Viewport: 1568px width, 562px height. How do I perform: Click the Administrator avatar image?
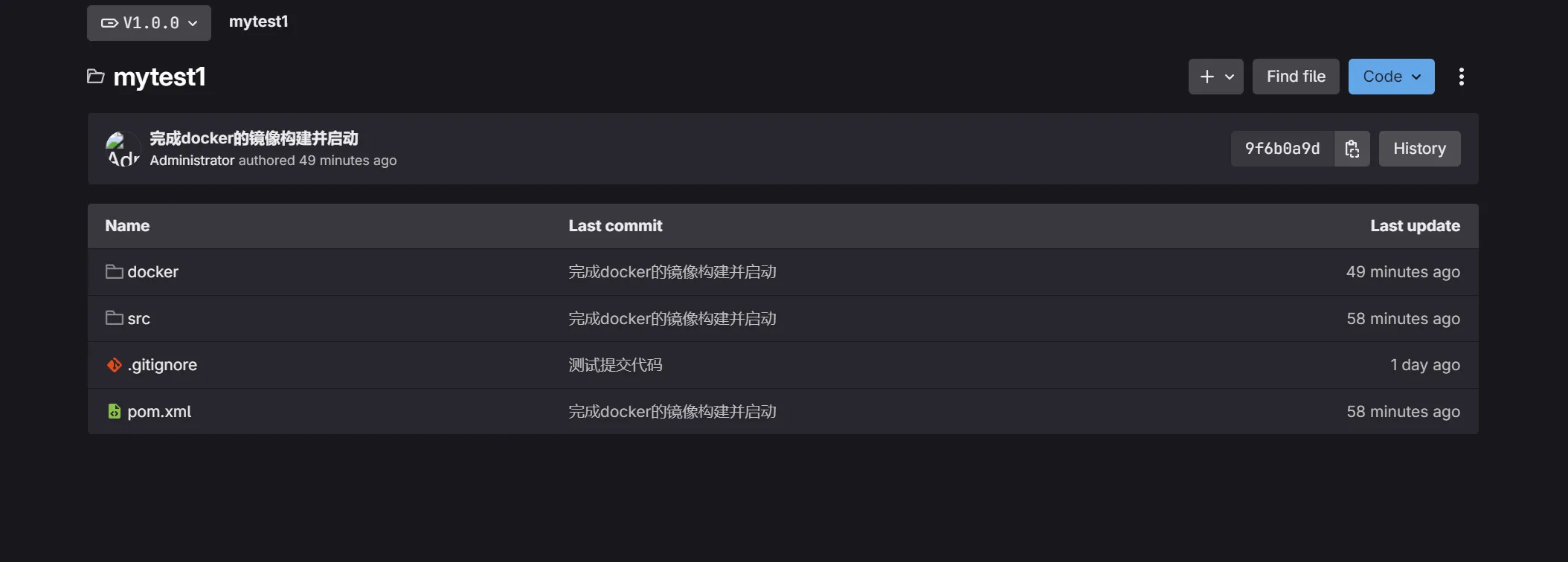123,149
